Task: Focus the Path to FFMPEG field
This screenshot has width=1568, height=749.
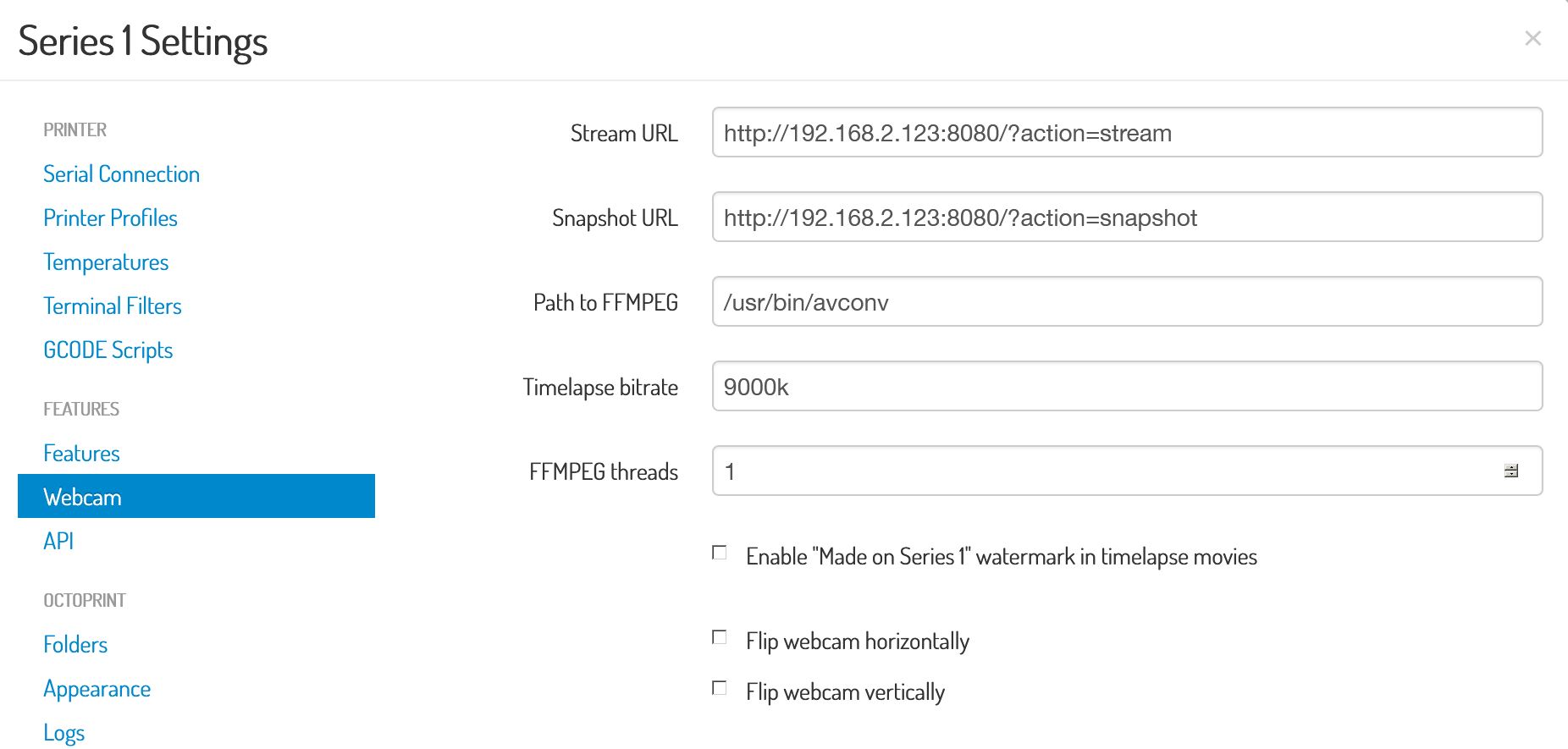Action: [1127, 301]
